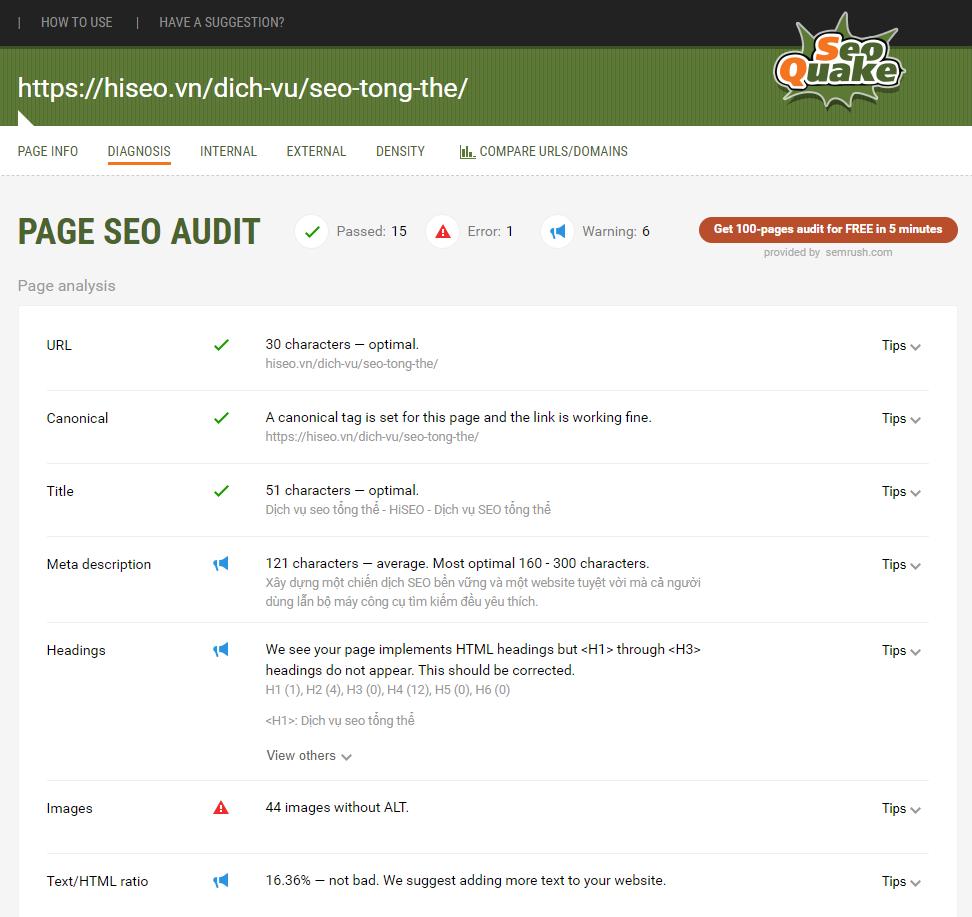Viewport: 972px width, 917px height.
Task: Click the warning megaphone beside Meta description
Action: [x=222, y=564]
